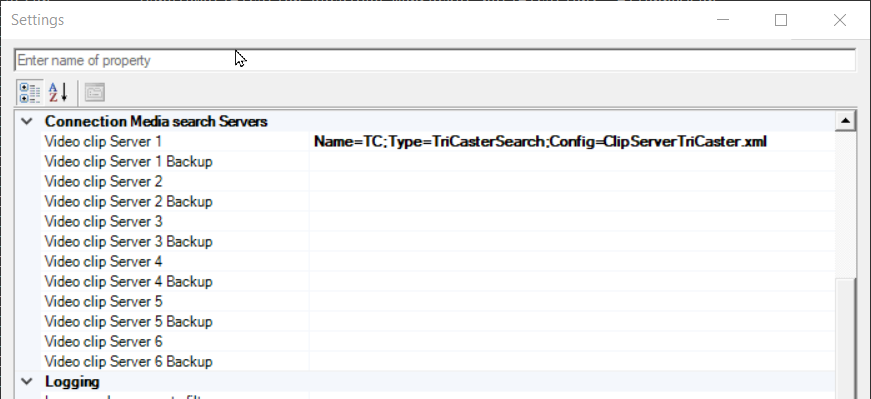
Task: Click the Name=TC;Type=TriCasterSearch value cell
Action: [572, 142]
